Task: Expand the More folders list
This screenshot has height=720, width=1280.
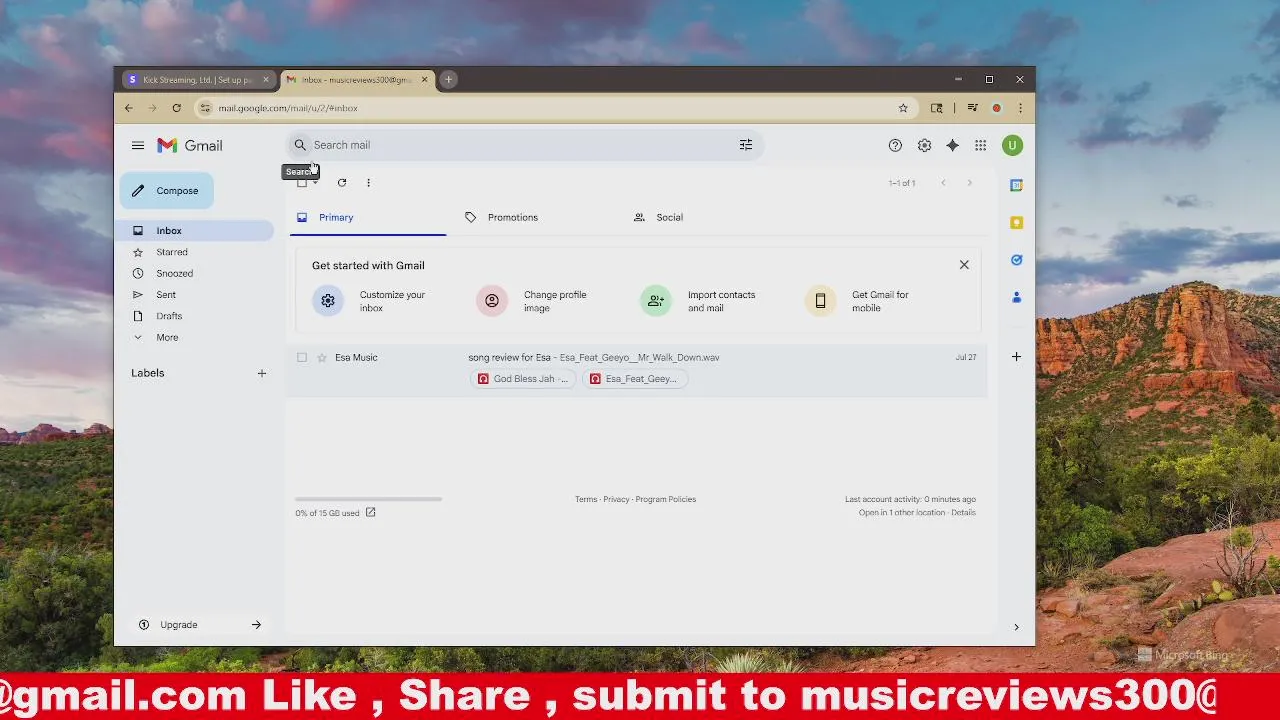Action: [x=167, y=338]
